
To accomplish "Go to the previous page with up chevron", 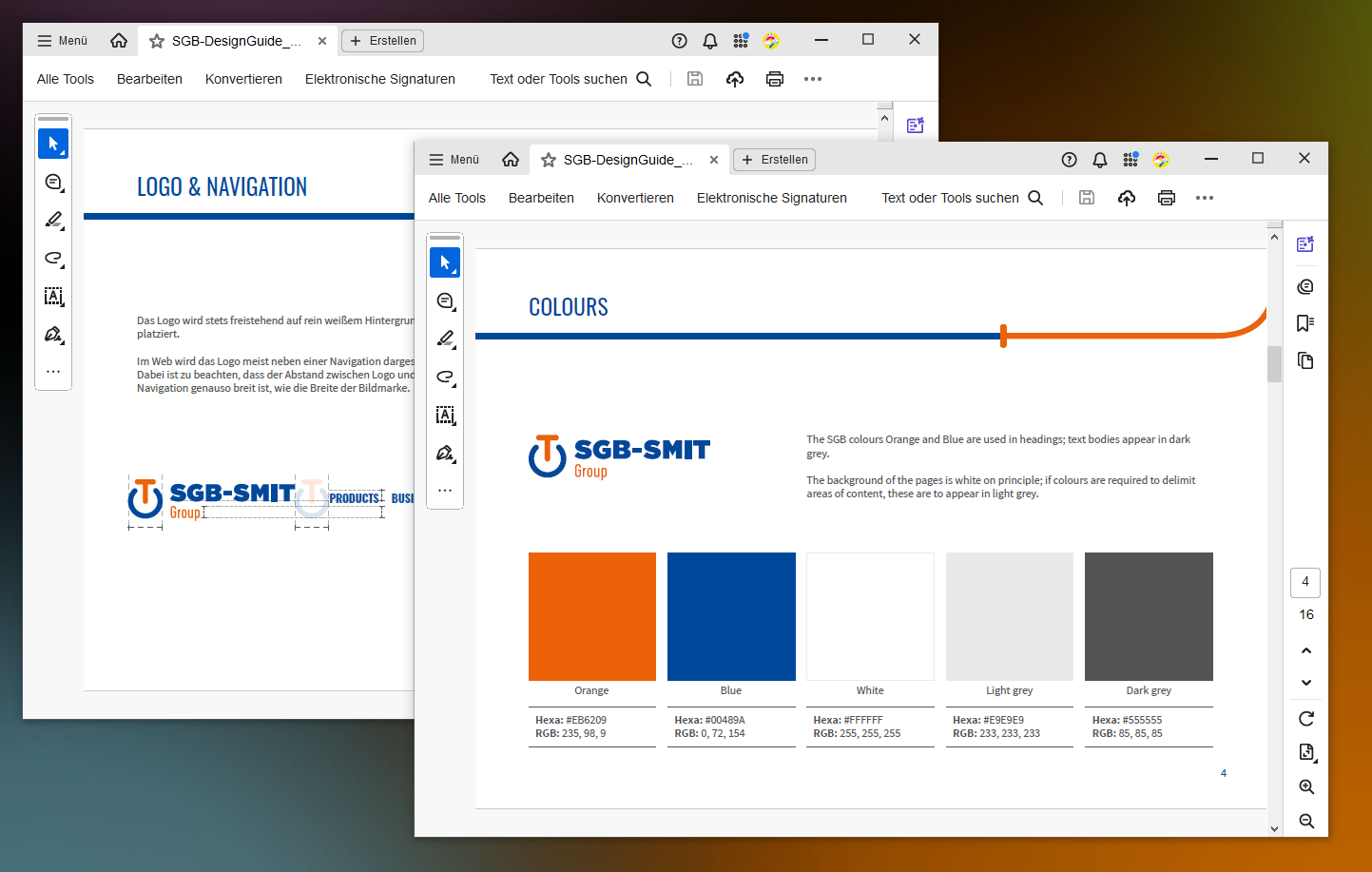I will click(x=1306, y=651).
